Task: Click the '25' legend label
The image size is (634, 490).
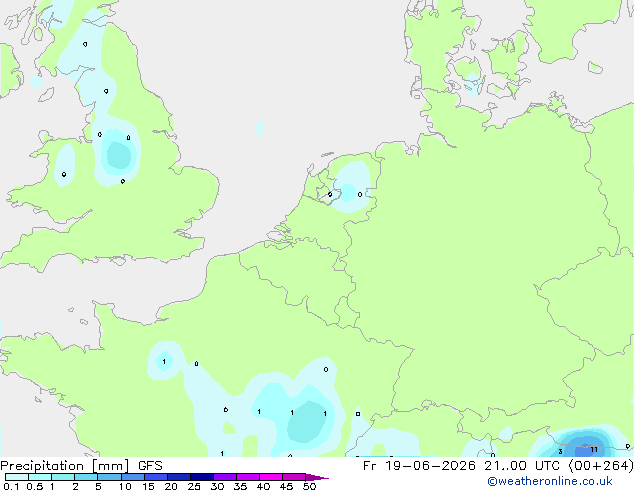Action: 194,486
